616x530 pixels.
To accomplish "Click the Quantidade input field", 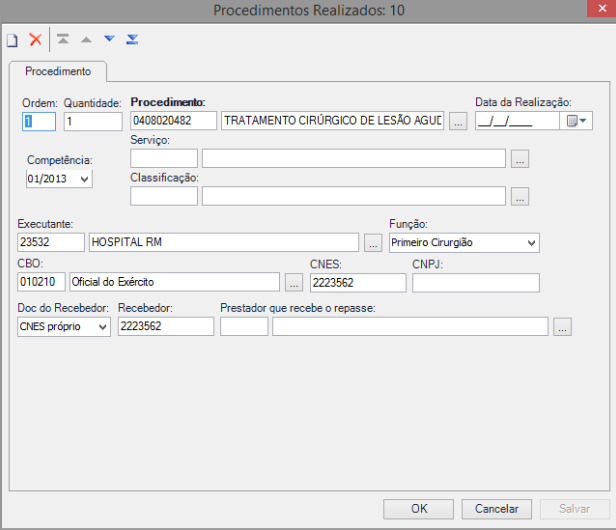I will pyautogui.click(x=93, y=121).
